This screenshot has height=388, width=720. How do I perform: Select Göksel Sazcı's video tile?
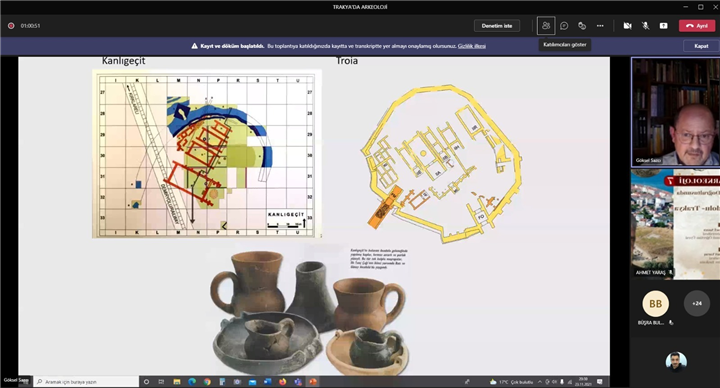point(675,112)
